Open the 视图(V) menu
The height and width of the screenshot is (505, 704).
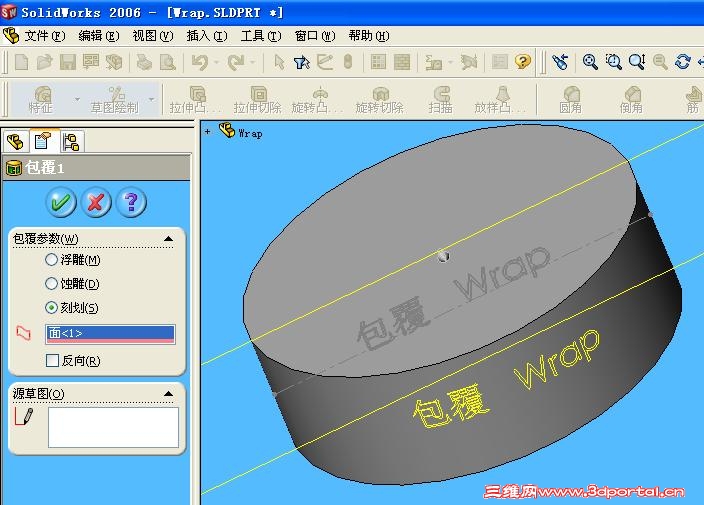tap(153, 35)
